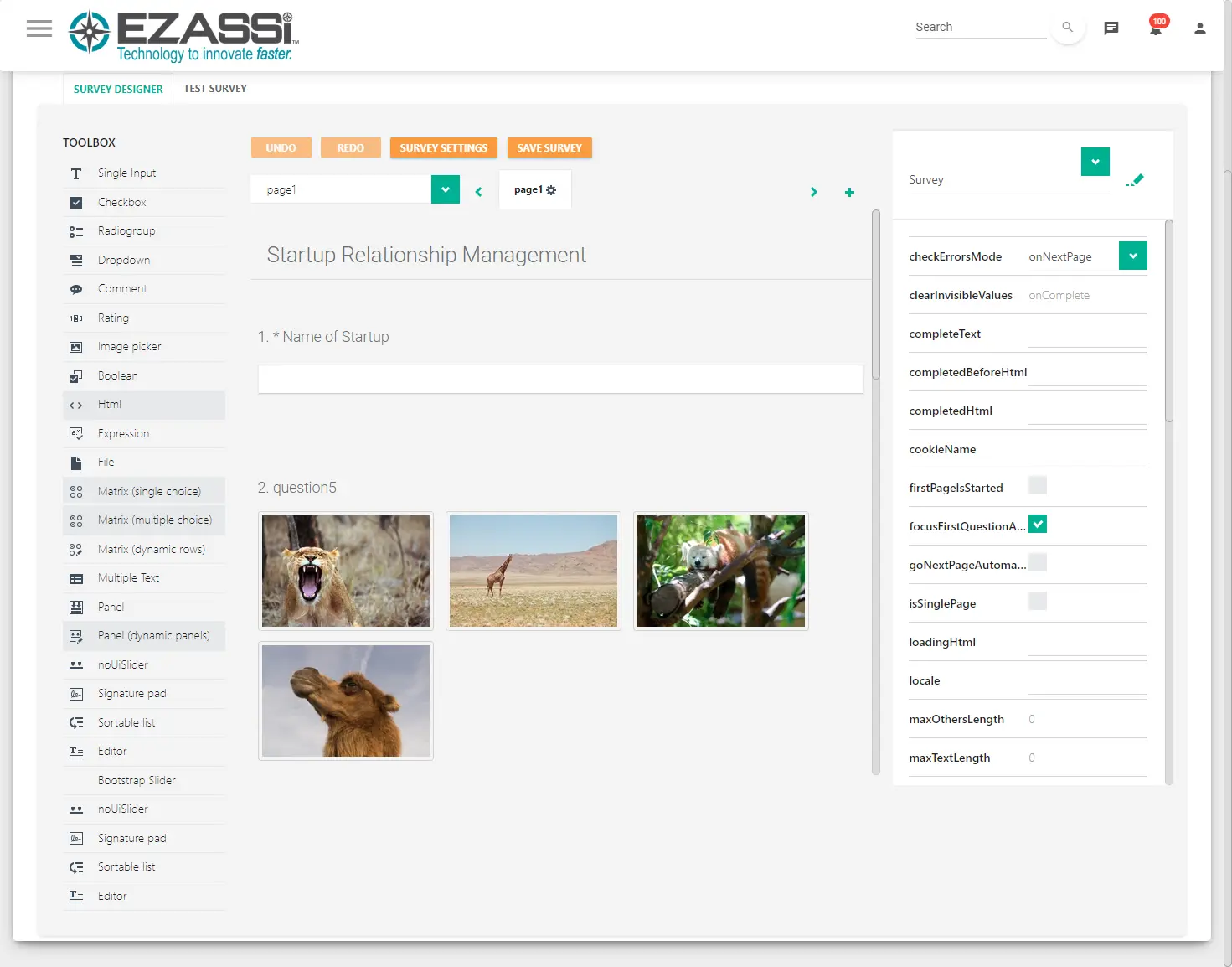The width and height of the screenshot is (1232, 967).
Task: Open notifications bell with 100 badge
Action: tap(1156, 28)
